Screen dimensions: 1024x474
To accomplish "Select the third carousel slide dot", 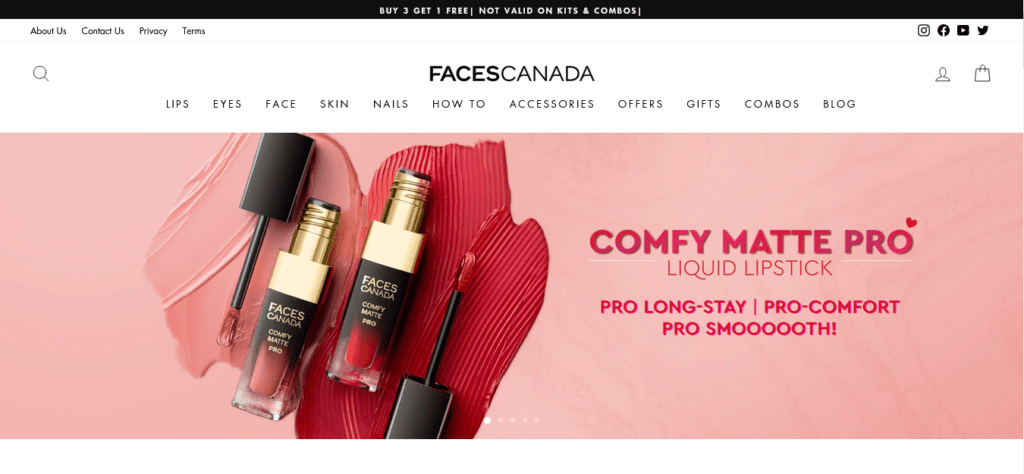I will click(513, 420).
